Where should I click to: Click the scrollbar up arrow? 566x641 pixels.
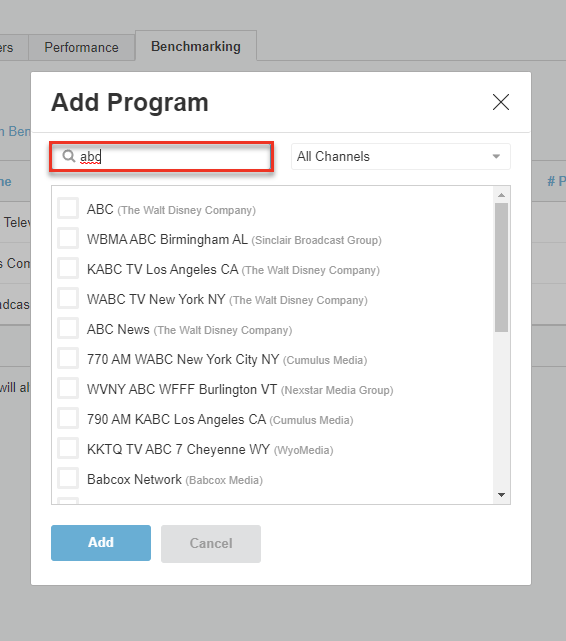click(x=501, y=195)
